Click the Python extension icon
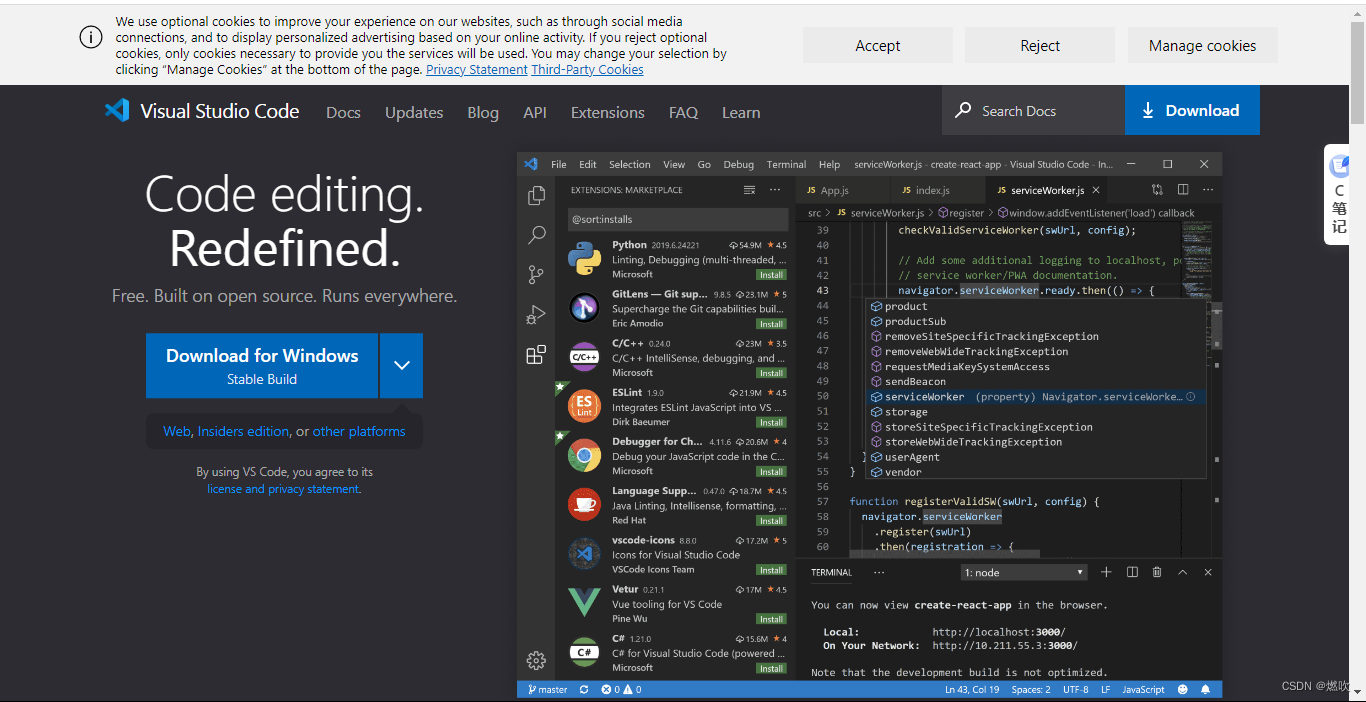 click(x=584, y=259)
